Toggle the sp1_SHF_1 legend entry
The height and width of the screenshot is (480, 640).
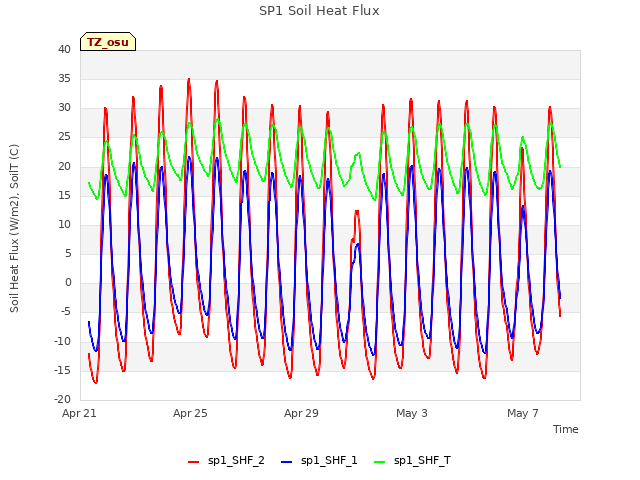coord(319,461)
